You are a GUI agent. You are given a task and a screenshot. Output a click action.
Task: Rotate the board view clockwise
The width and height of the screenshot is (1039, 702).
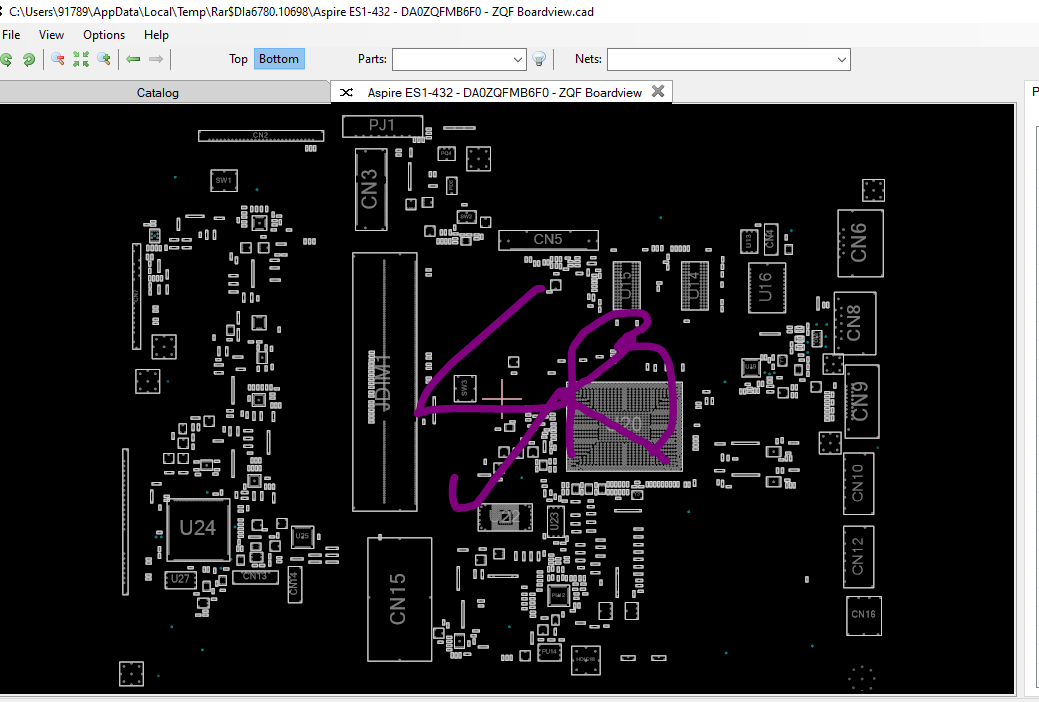(28, 60)
